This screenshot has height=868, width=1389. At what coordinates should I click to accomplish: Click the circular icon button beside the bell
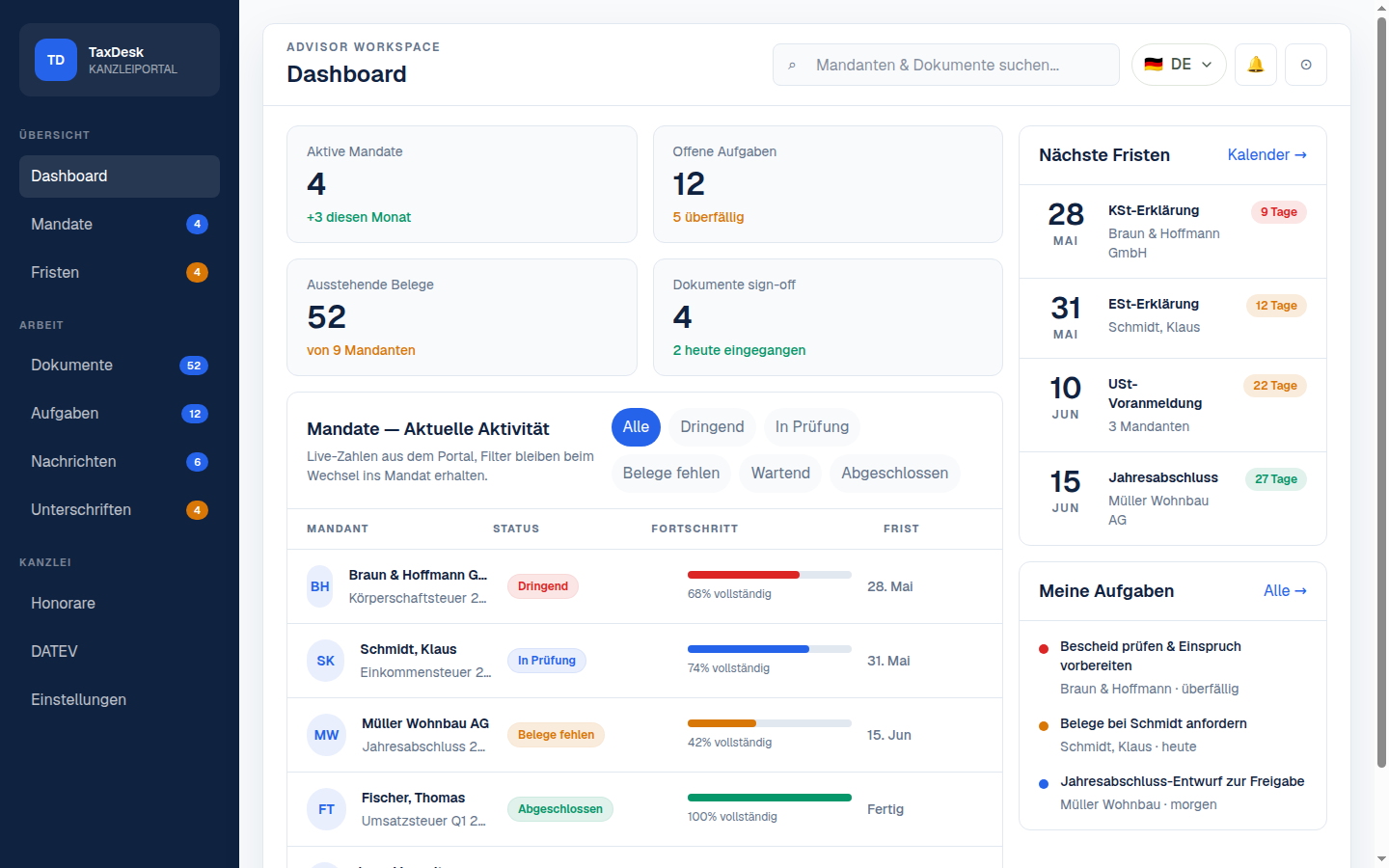click(1306, 65)
